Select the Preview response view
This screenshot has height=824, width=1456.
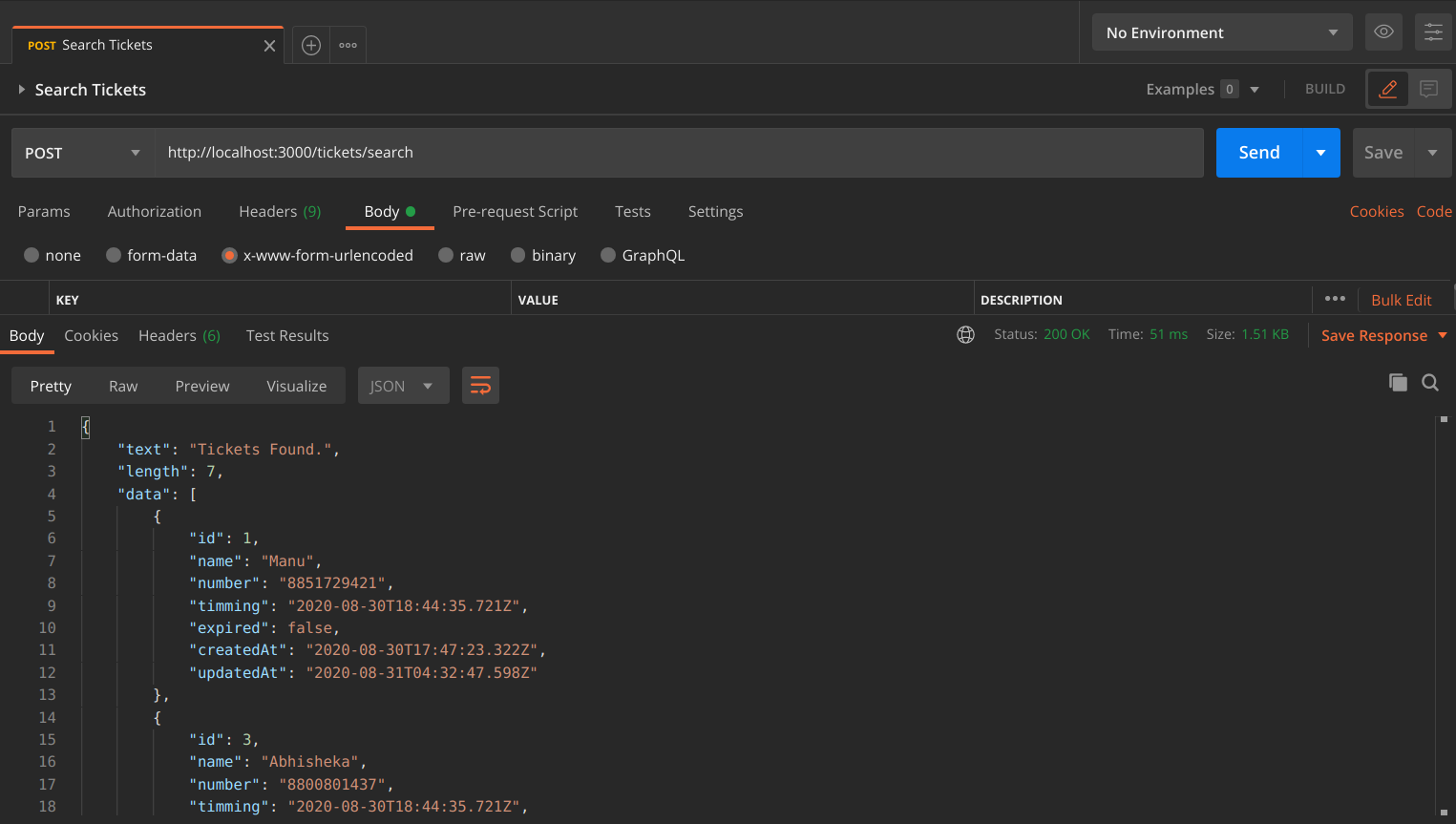pyautogui.click(x=202, y=386)
